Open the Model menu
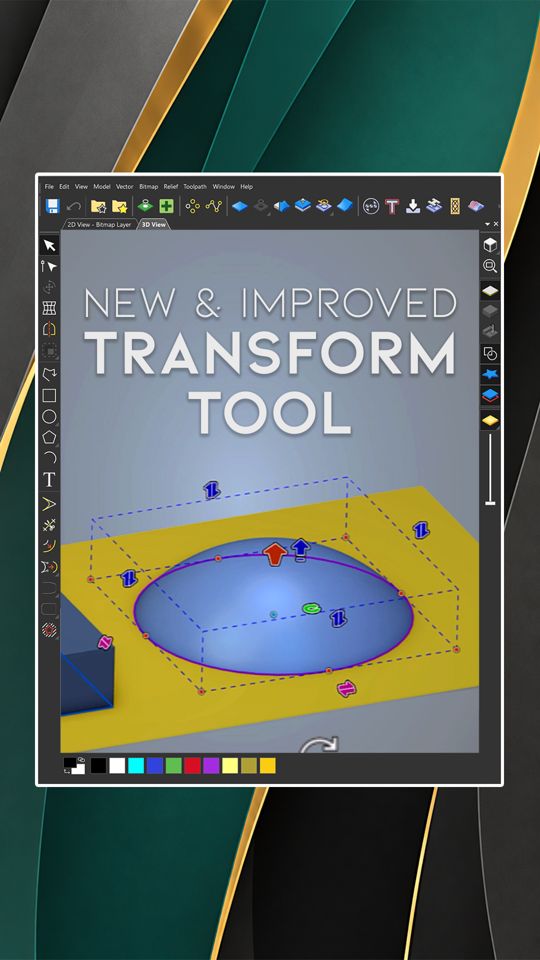Viewport: 540px width, 960px height. coord(102,186)
